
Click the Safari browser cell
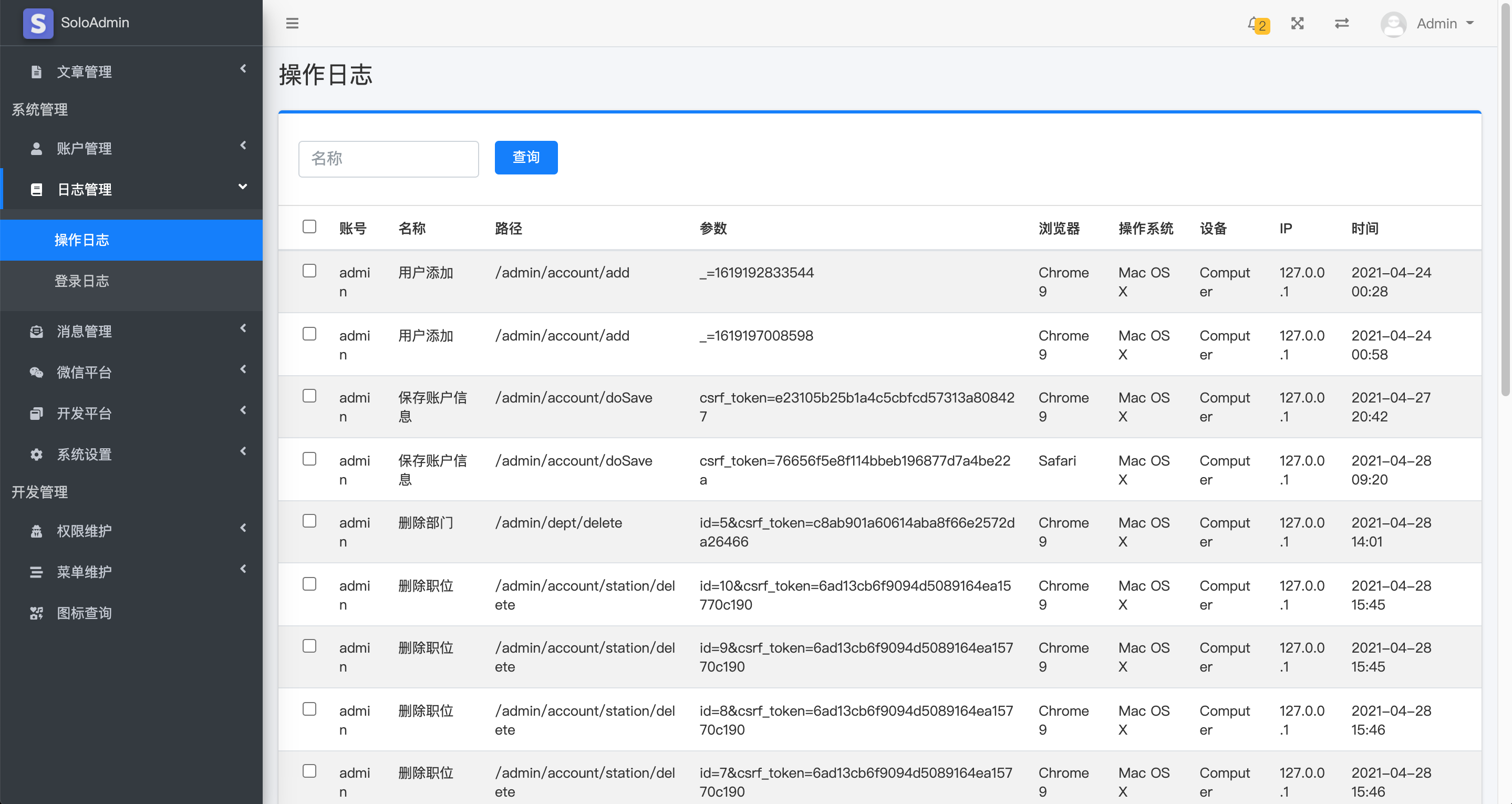[x=1057, y=460]
